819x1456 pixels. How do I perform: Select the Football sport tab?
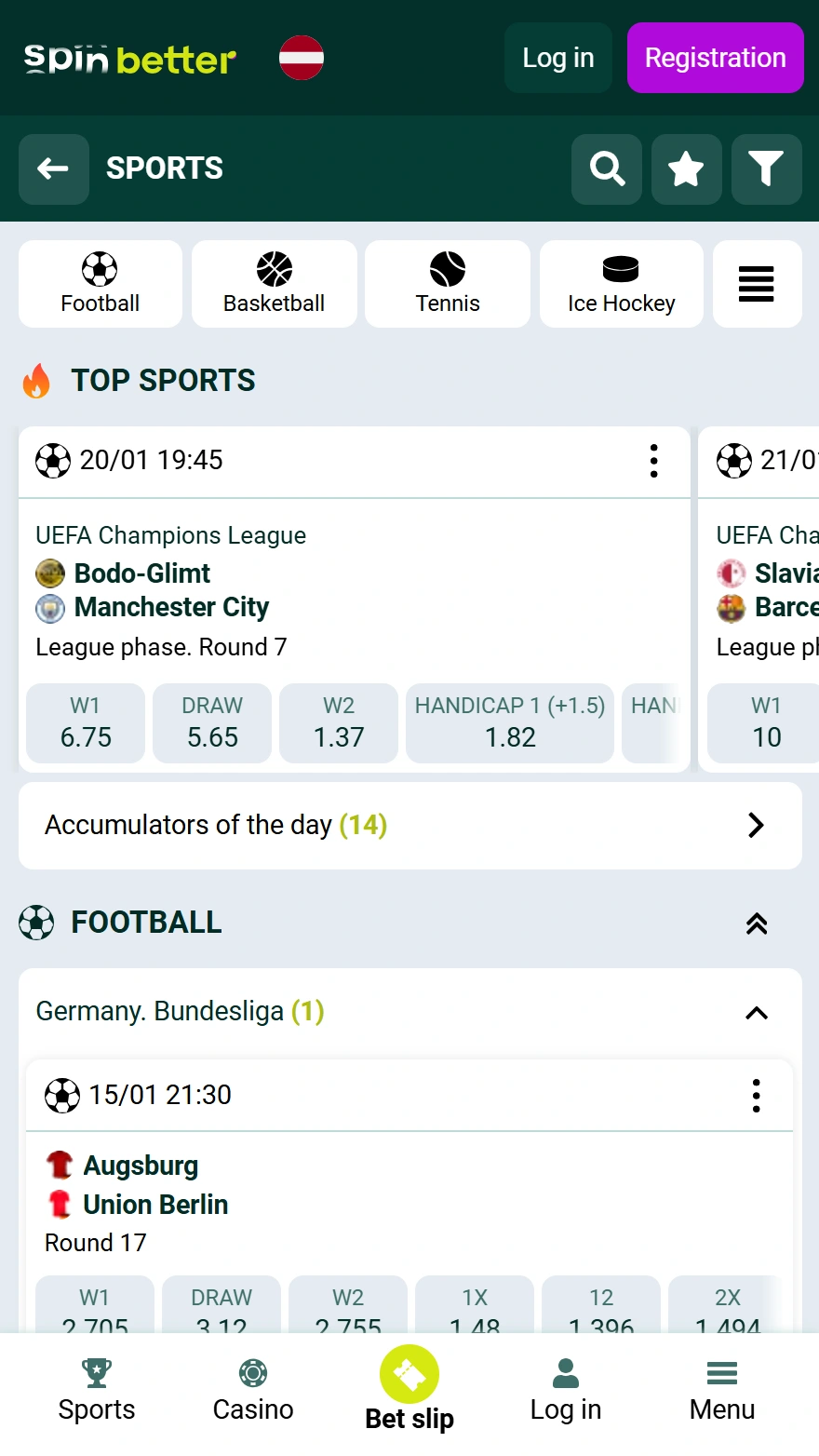[x=101, y=284]
